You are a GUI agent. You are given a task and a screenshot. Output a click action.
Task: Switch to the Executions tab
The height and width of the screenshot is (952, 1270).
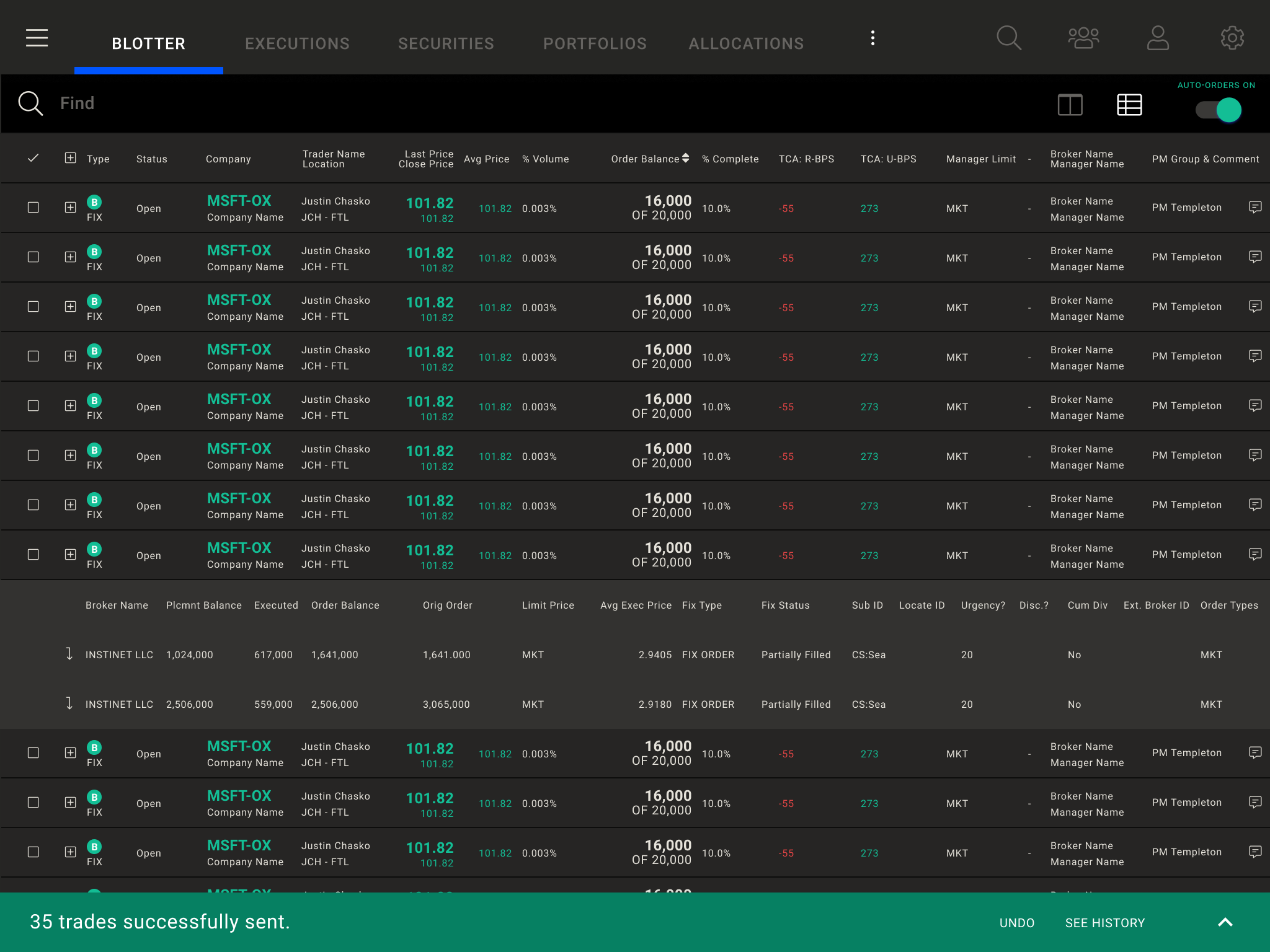(297, 43)
